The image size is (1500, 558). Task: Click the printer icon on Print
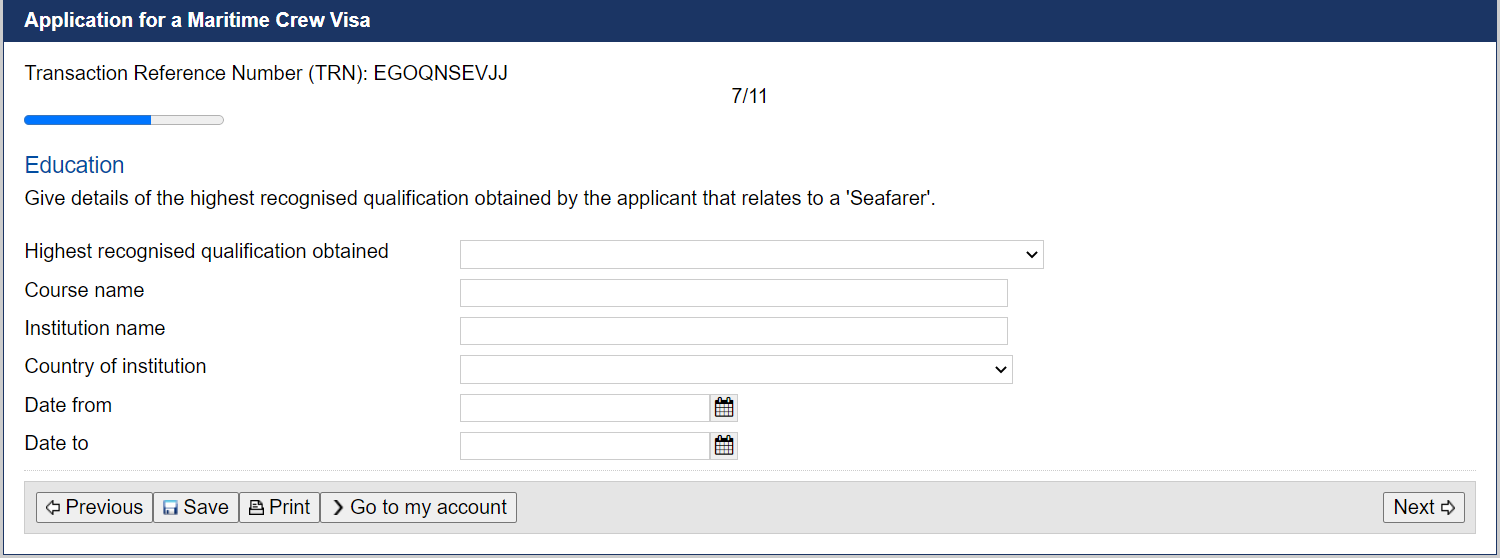256,508
